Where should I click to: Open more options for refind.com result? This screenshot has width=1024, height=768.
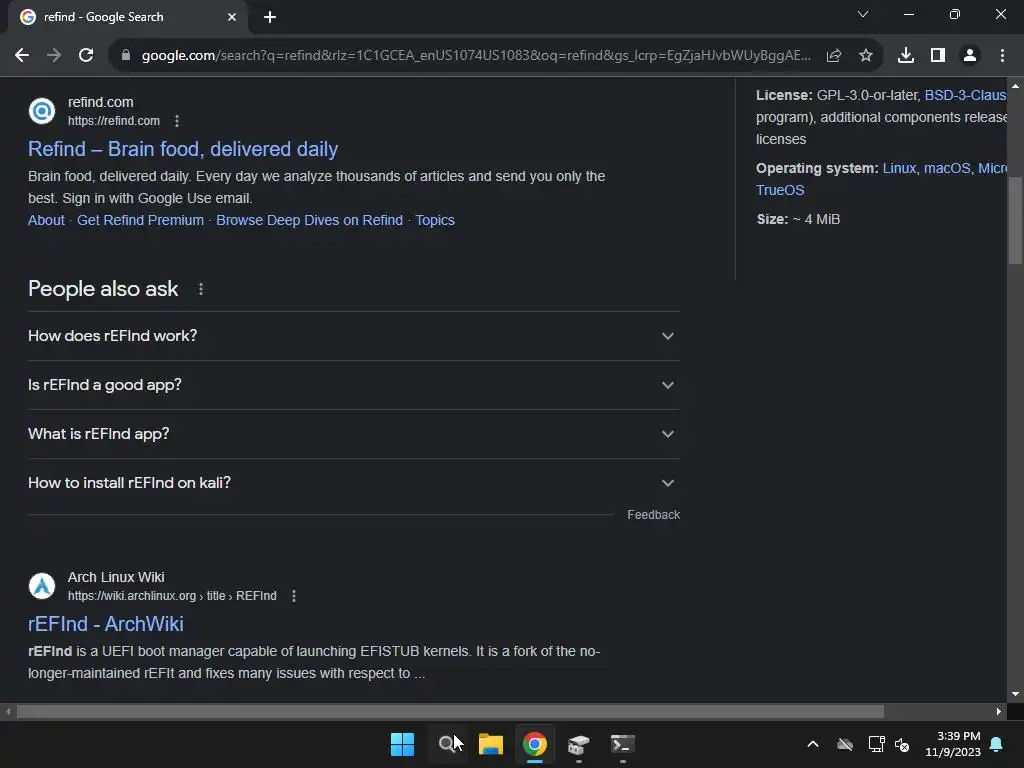pyautogui.click(x=177, y=121)
